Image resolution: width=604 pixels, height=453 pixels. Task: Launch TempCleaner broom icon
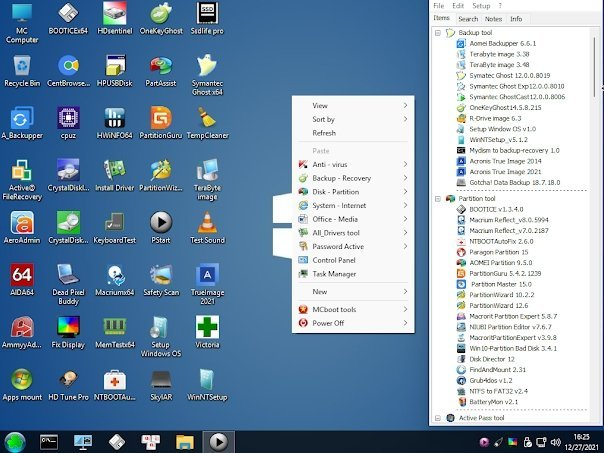point(207,123)
